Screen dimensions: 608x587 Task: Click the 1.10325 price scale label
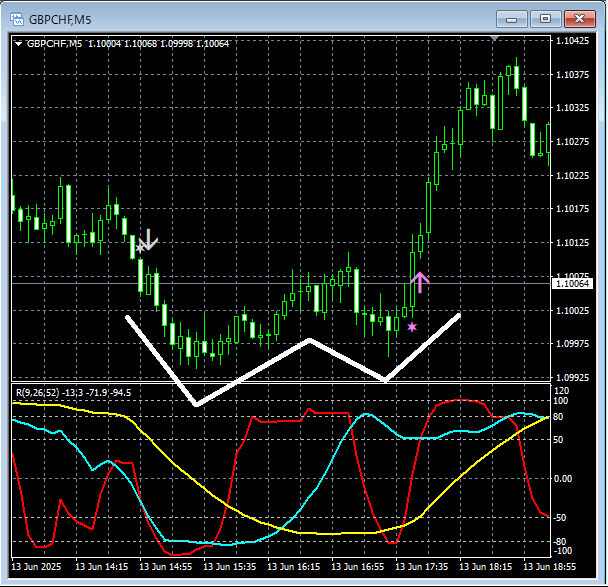(572, 107)
